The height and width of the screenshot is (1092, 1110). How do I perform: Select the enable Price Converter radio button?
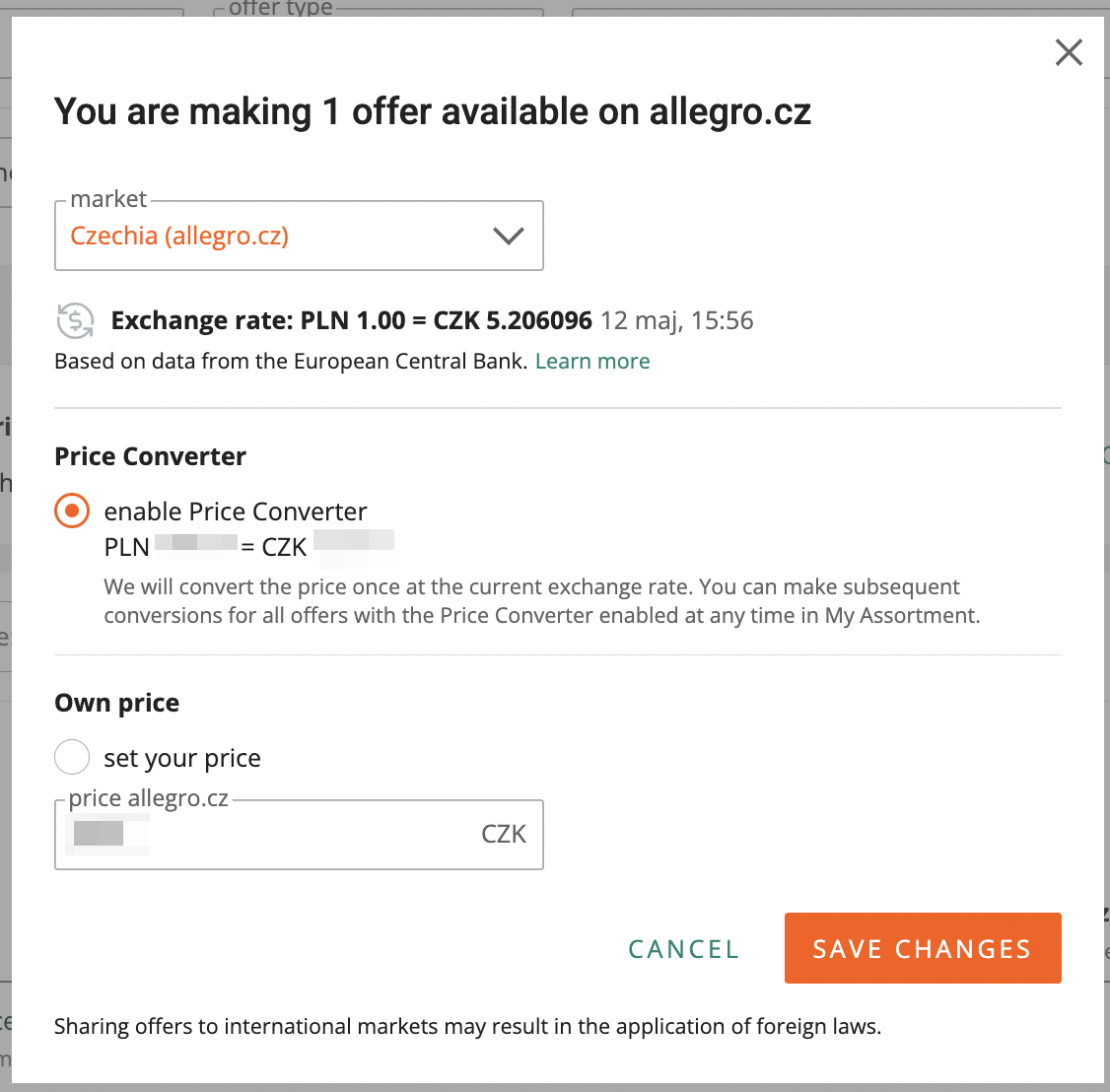coord(72,511)
